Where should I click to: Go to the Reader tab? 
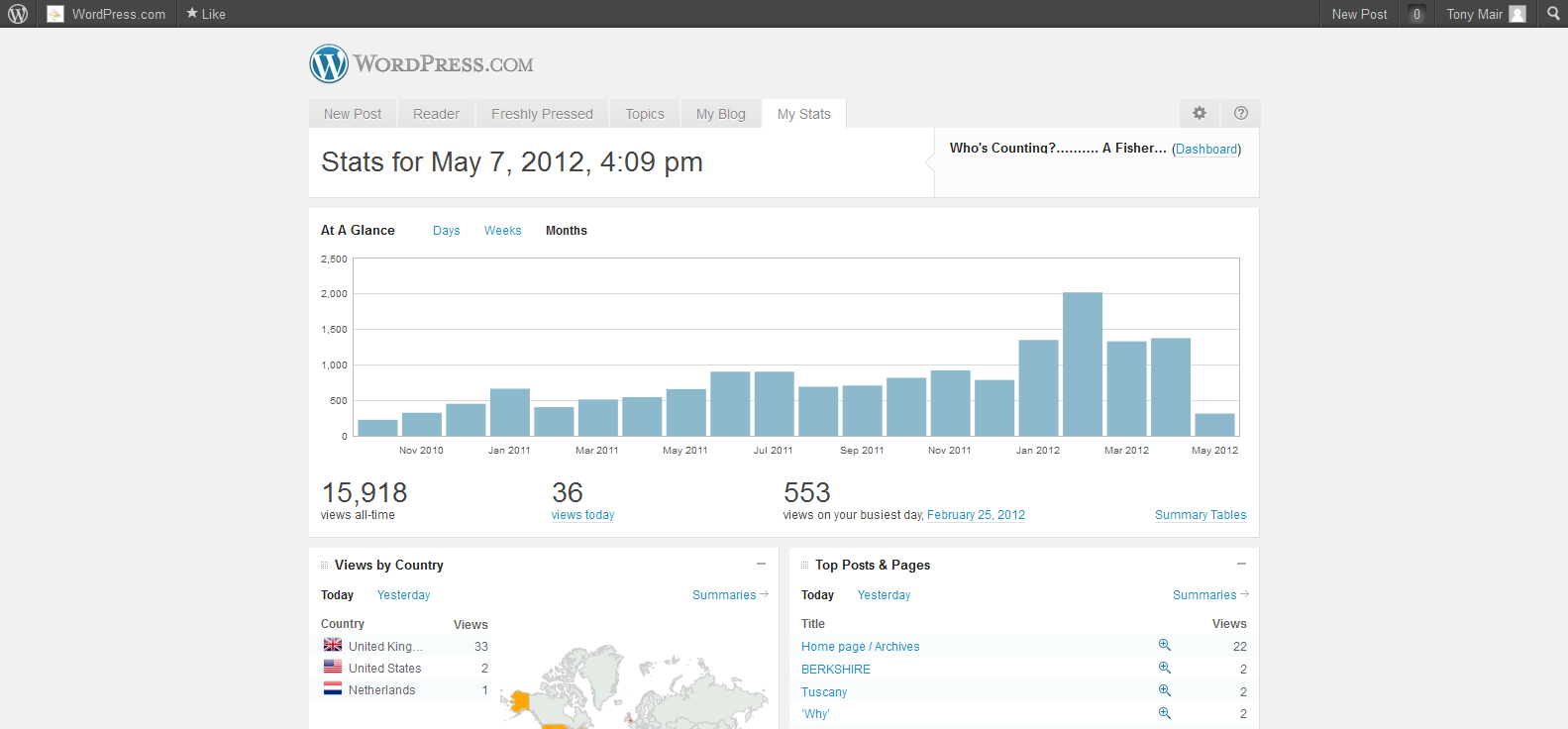[x=436, y=114]
